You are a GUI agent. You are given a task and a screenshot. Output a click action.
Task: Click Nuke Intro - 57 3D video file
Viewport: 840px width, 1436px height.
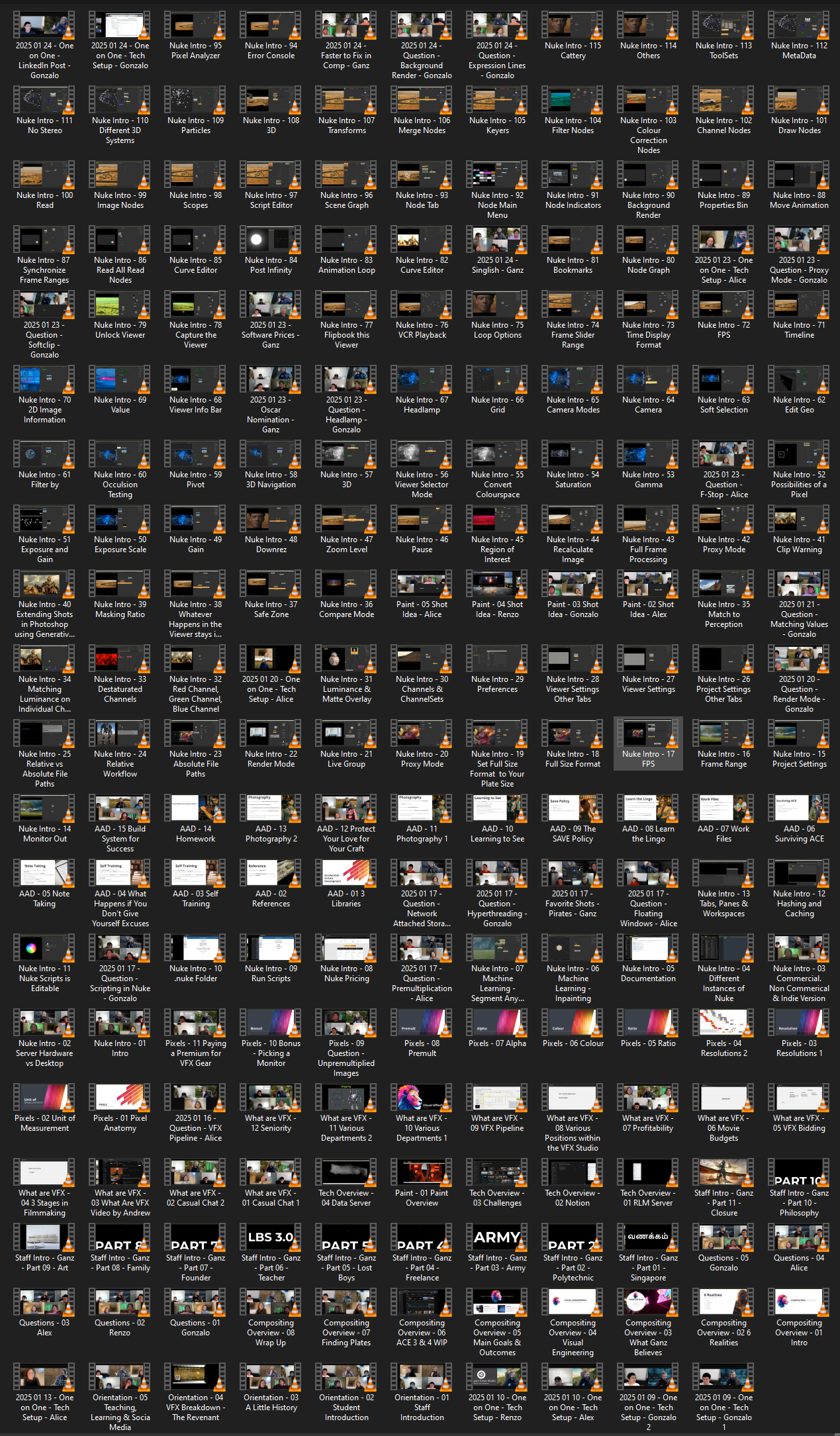[x=346, y=454]
